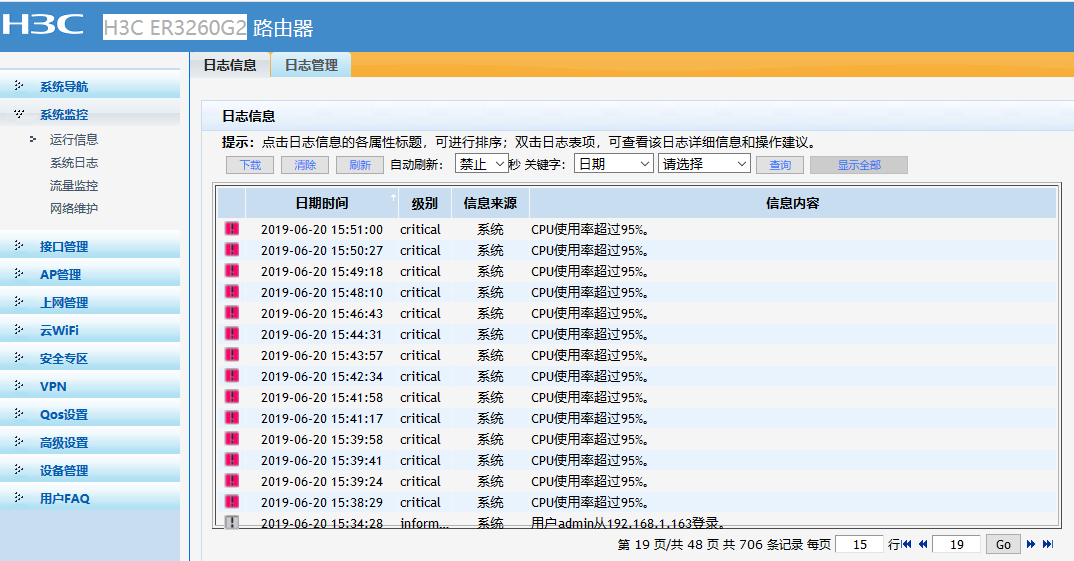Expand VPN menu arrow icon
This screenshot has width=1074, height=561.
click(18, 386)
